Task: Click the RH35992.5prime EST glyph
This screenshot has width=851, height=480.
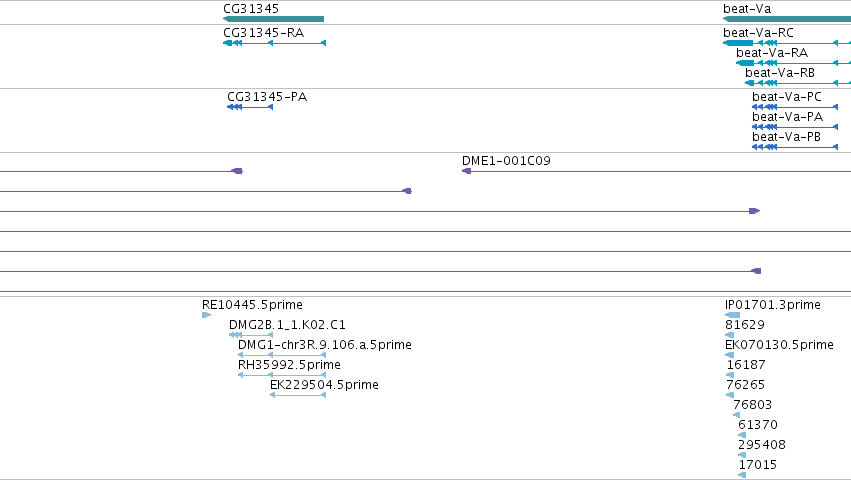Action: pyautogui.click(x=282, y=375)
